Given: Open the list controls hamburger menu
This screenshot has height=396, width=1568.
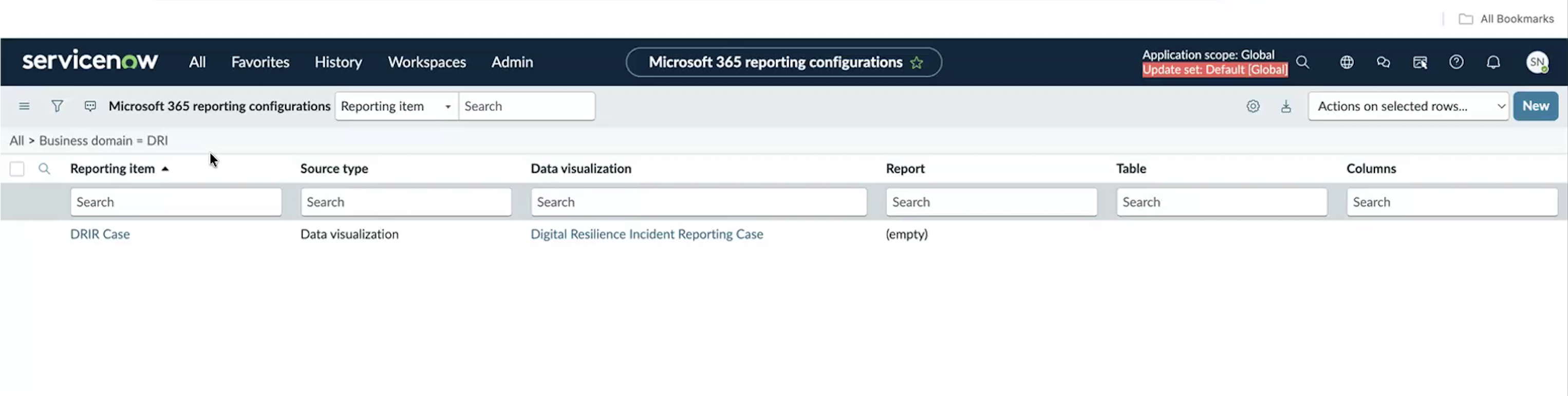Looking at the screenshot, I should point(24,106).
